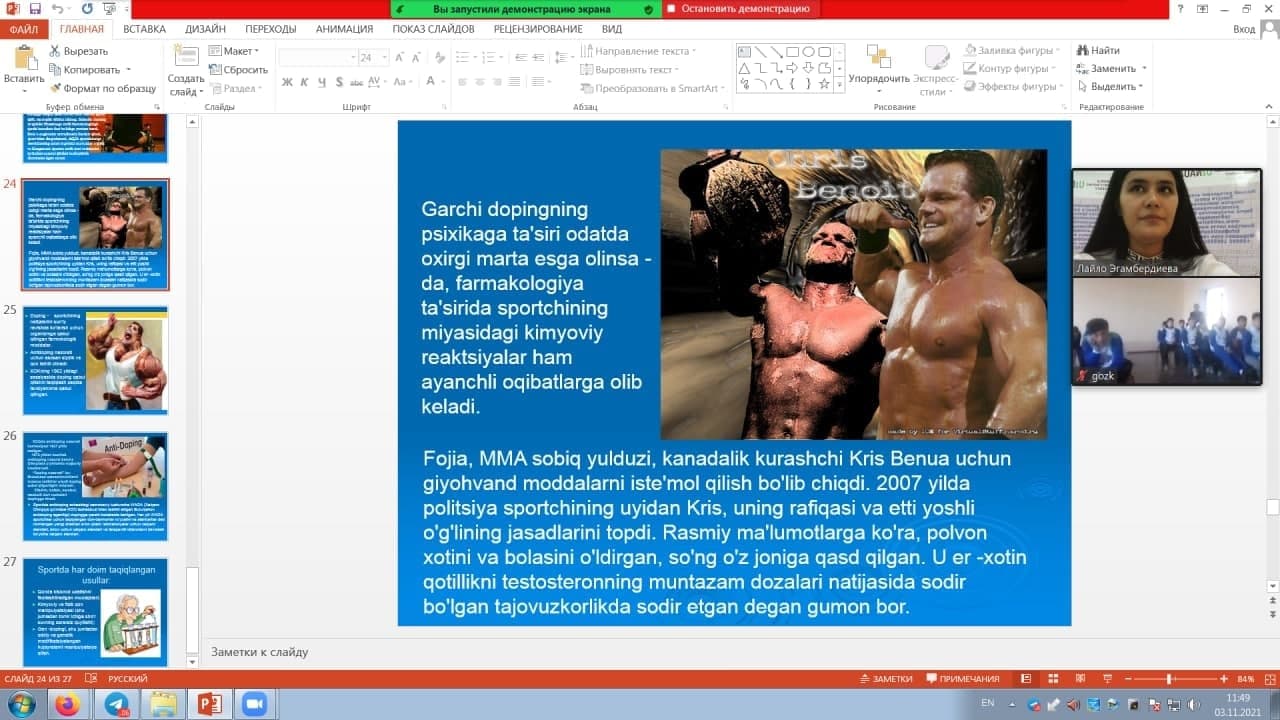The width and height of the screenshot is (1280, 720).
Task: Increase font size with larger A
Action: [x=400, y=57]
